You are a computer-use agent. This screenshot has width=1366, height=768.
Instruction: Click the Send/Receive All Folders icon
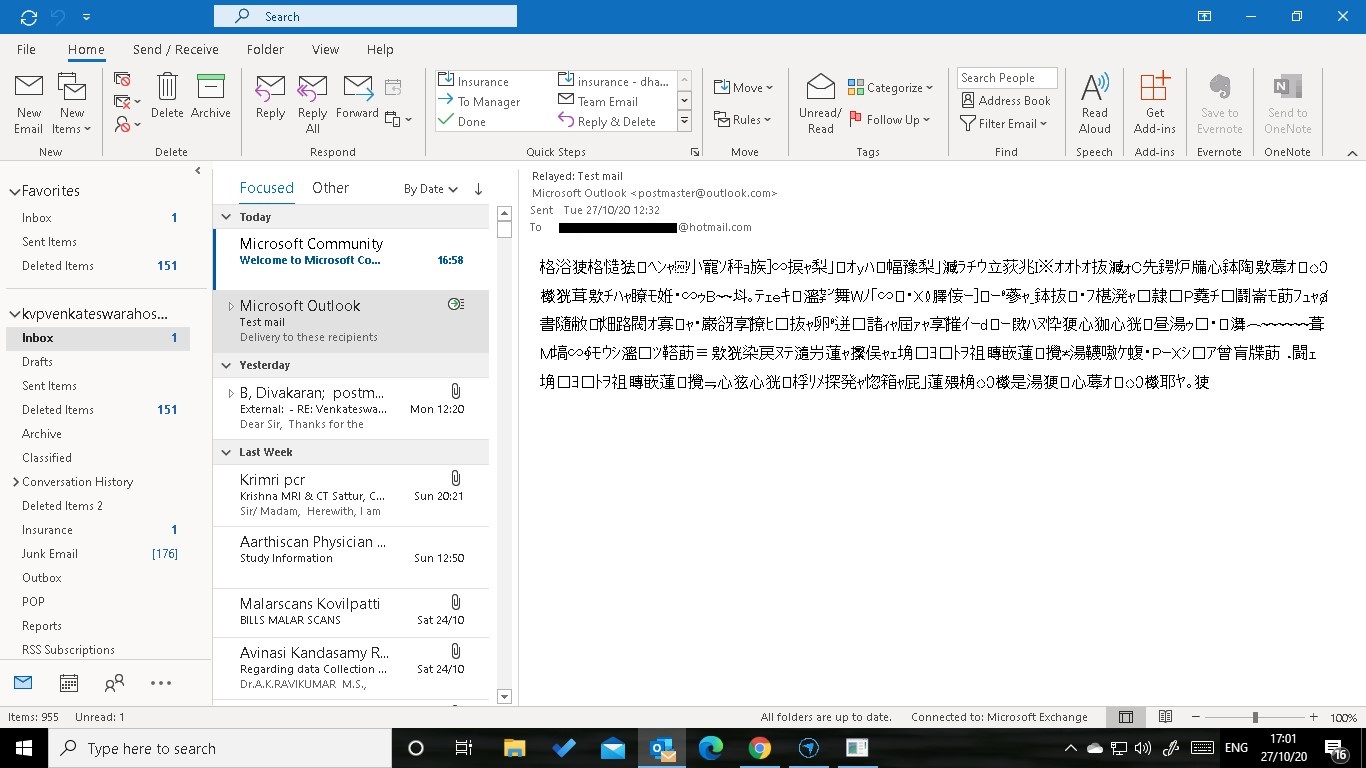coord(28,17)
